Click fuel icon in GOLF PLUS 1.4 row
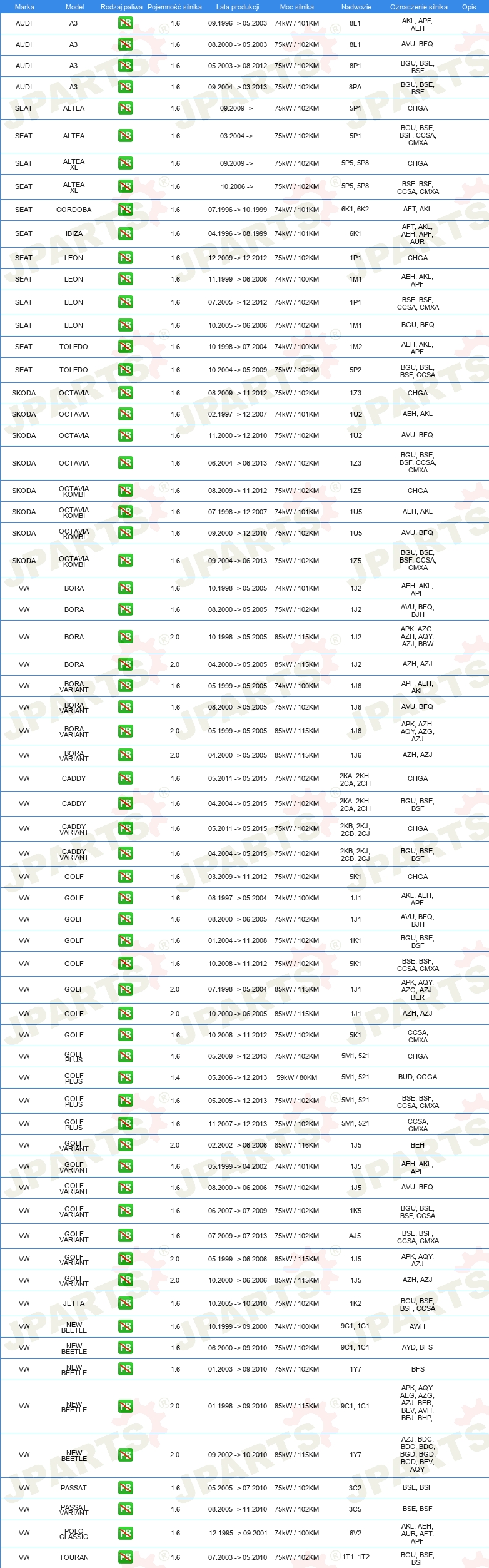This screenshot has width=489, height=1568. click(125, 1077)
